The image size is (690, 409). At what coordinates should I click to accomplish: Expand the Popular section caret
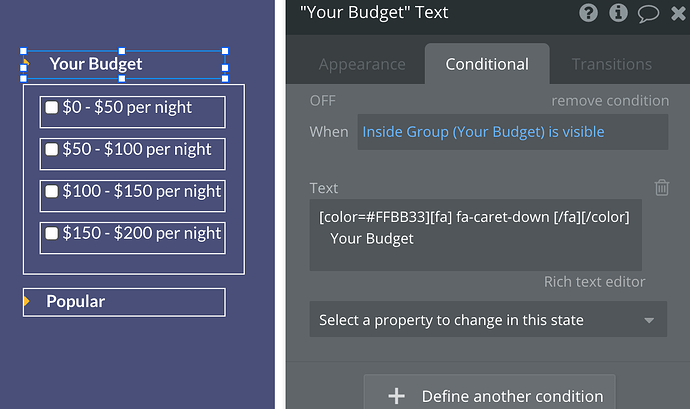(27, 301)
